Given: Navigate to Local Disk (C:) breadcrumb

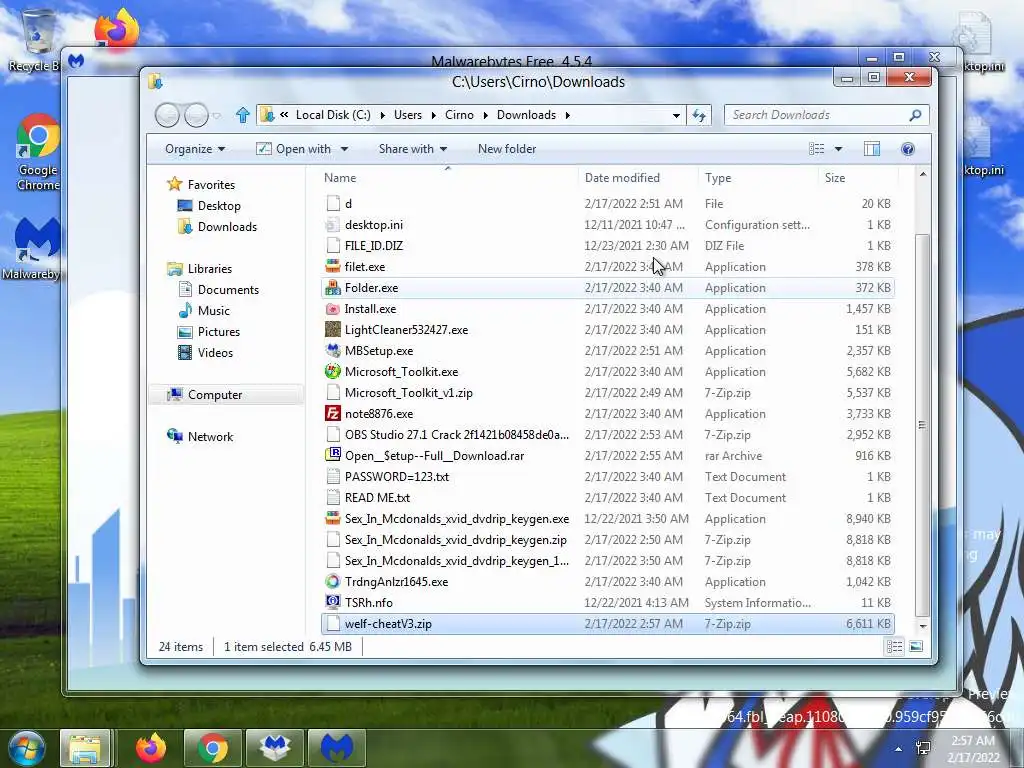Looking at the screenshot, I should pyautogui.click(x=333, y=115).
